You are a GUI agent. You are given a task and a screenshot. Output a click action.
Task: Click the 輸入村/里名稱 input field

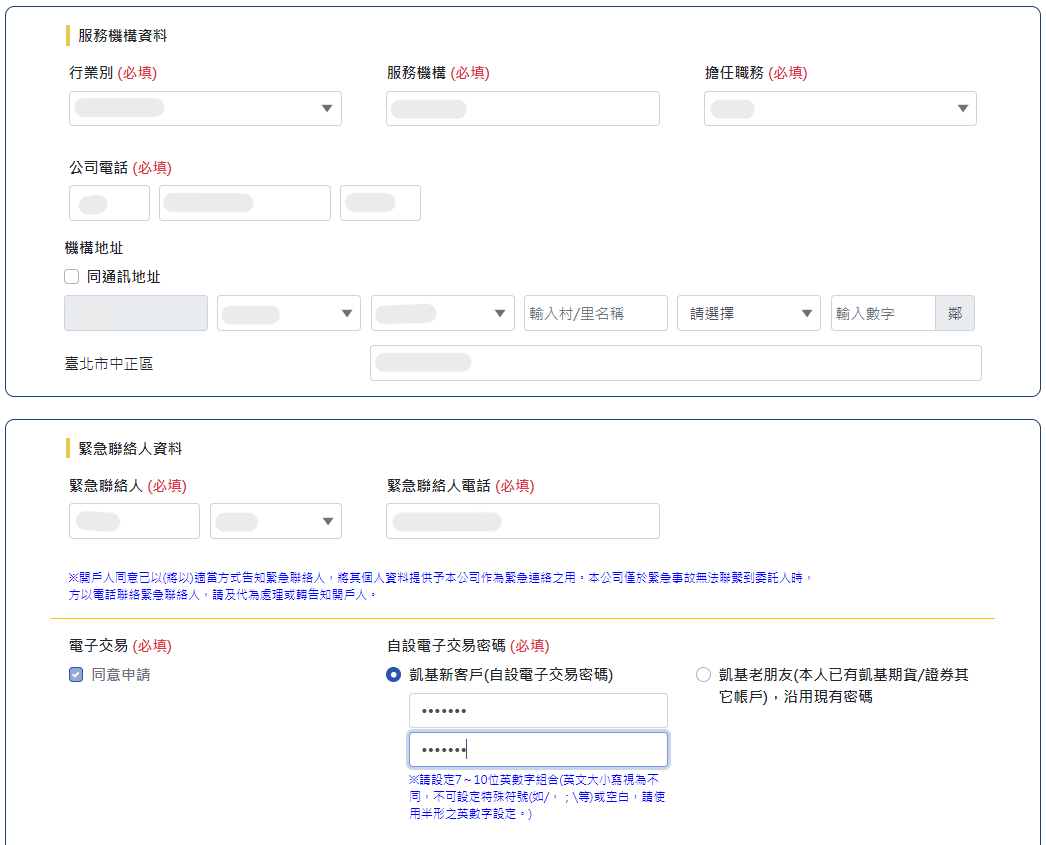(595, 313)
